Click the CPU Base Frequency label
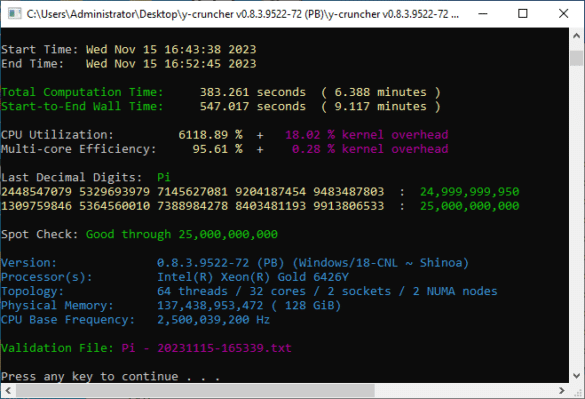 (x=68, y=319)
